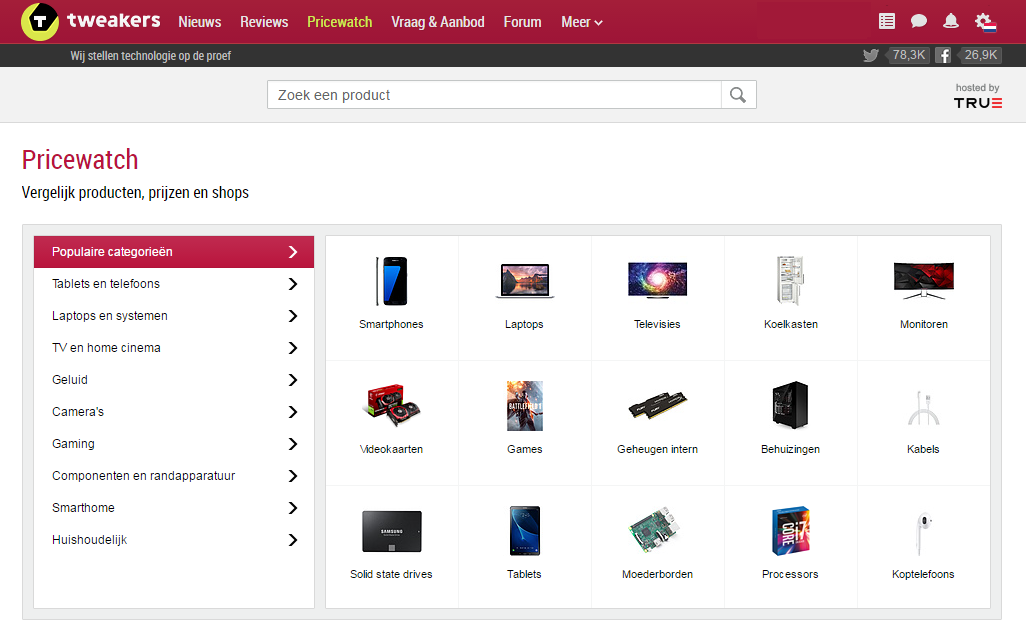
Task: Expand arrow for Gaming
Action: [x=293, y=444]
